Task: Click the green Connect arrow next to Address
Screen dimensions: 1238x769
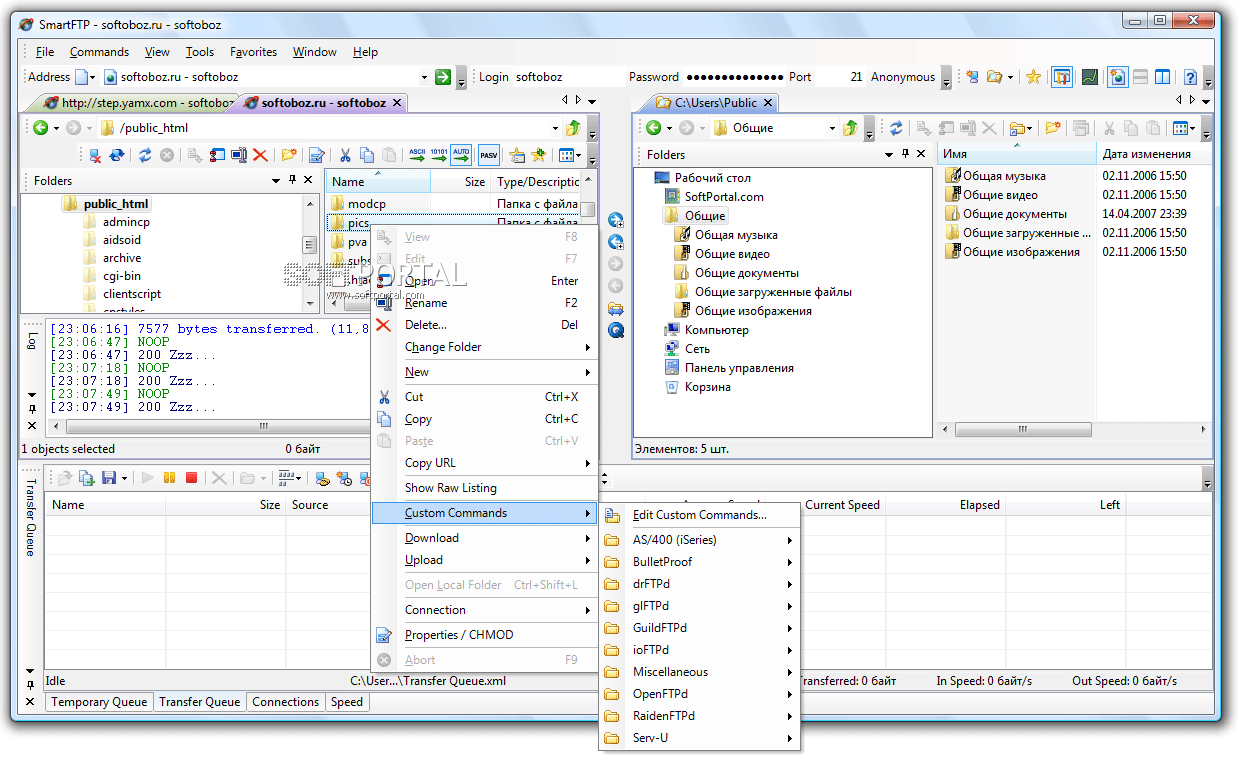Action: coord(443,77)
